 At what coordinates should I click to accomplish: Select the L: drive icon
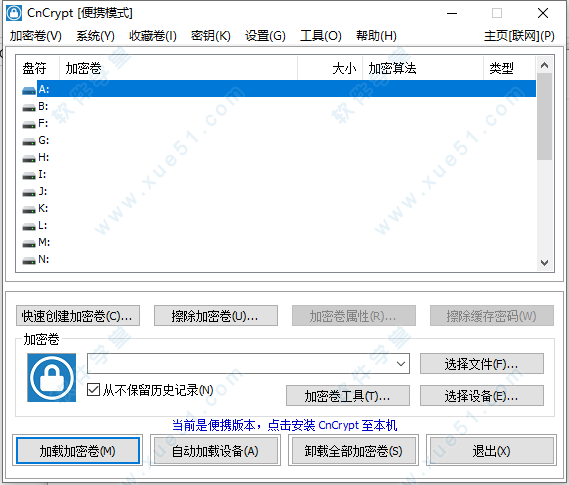(x=29, y=226)
